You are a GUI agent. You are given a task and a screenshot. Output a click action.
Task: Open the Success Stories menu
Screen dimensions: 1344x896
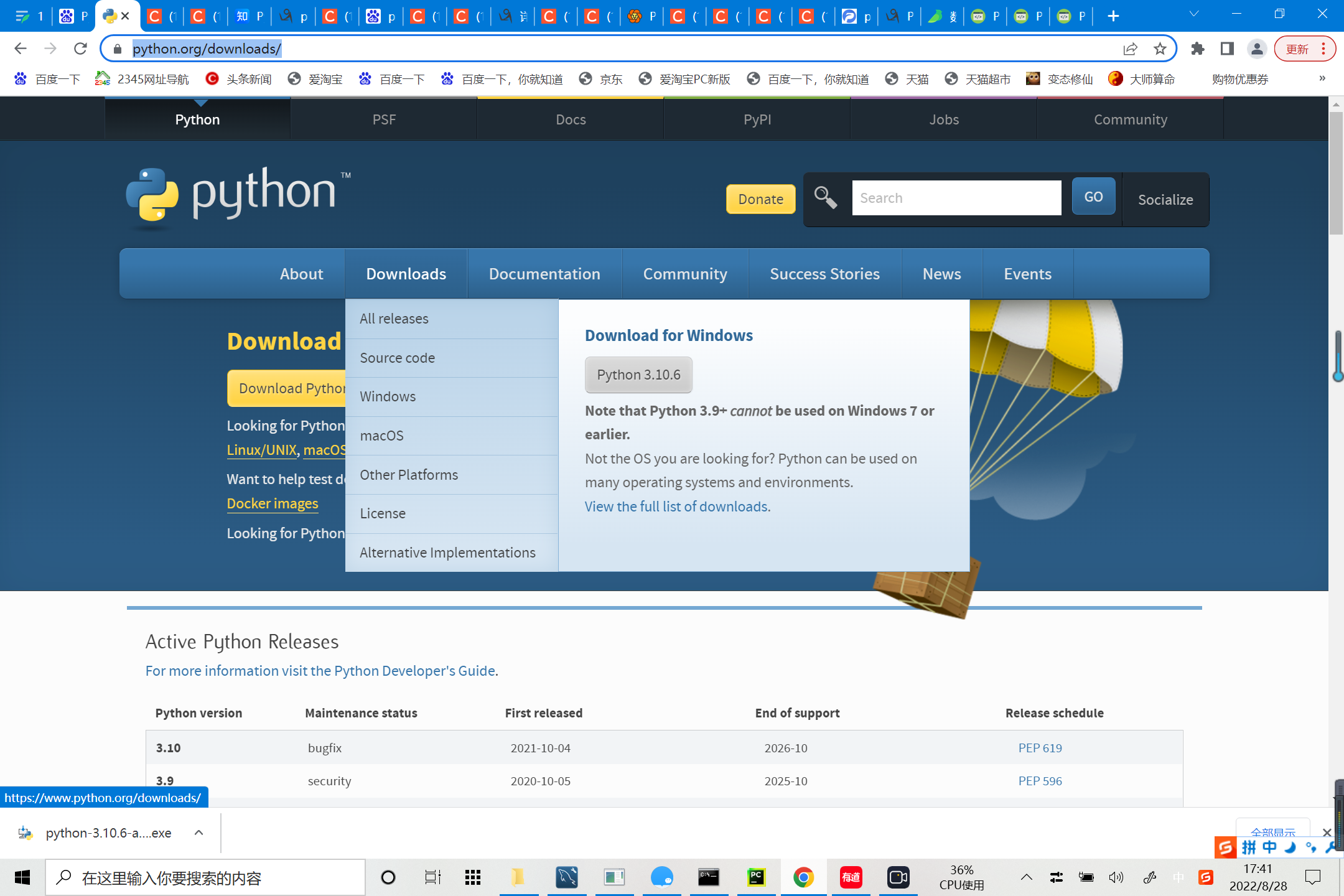[x=824, y=274]
